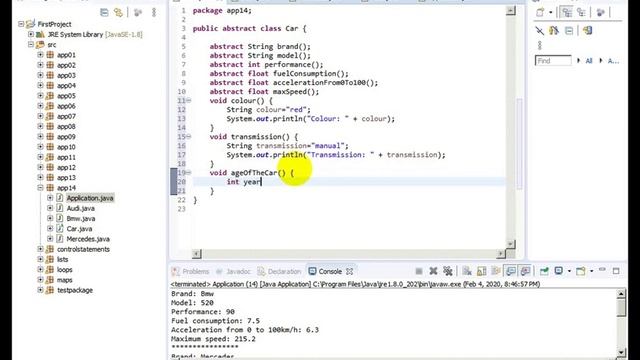The height and width of the screenshot is (360, 640).
Task: Remove all terminated launches double-X icon
Action: coord(448,271)
